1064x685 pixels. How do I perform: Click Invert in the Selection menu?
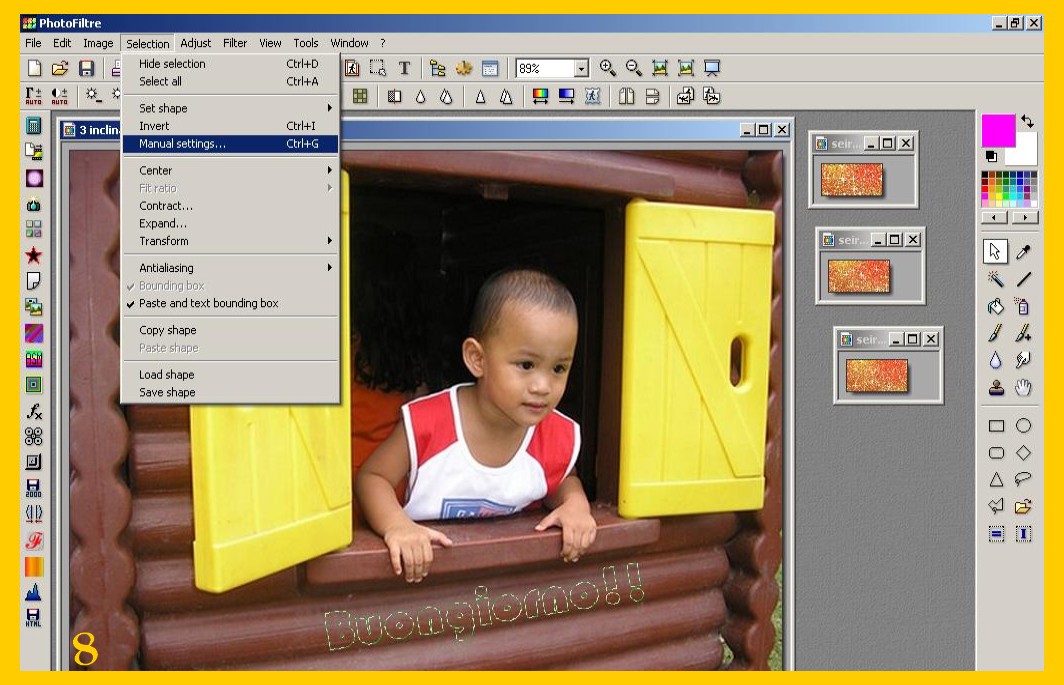(155, 126)
